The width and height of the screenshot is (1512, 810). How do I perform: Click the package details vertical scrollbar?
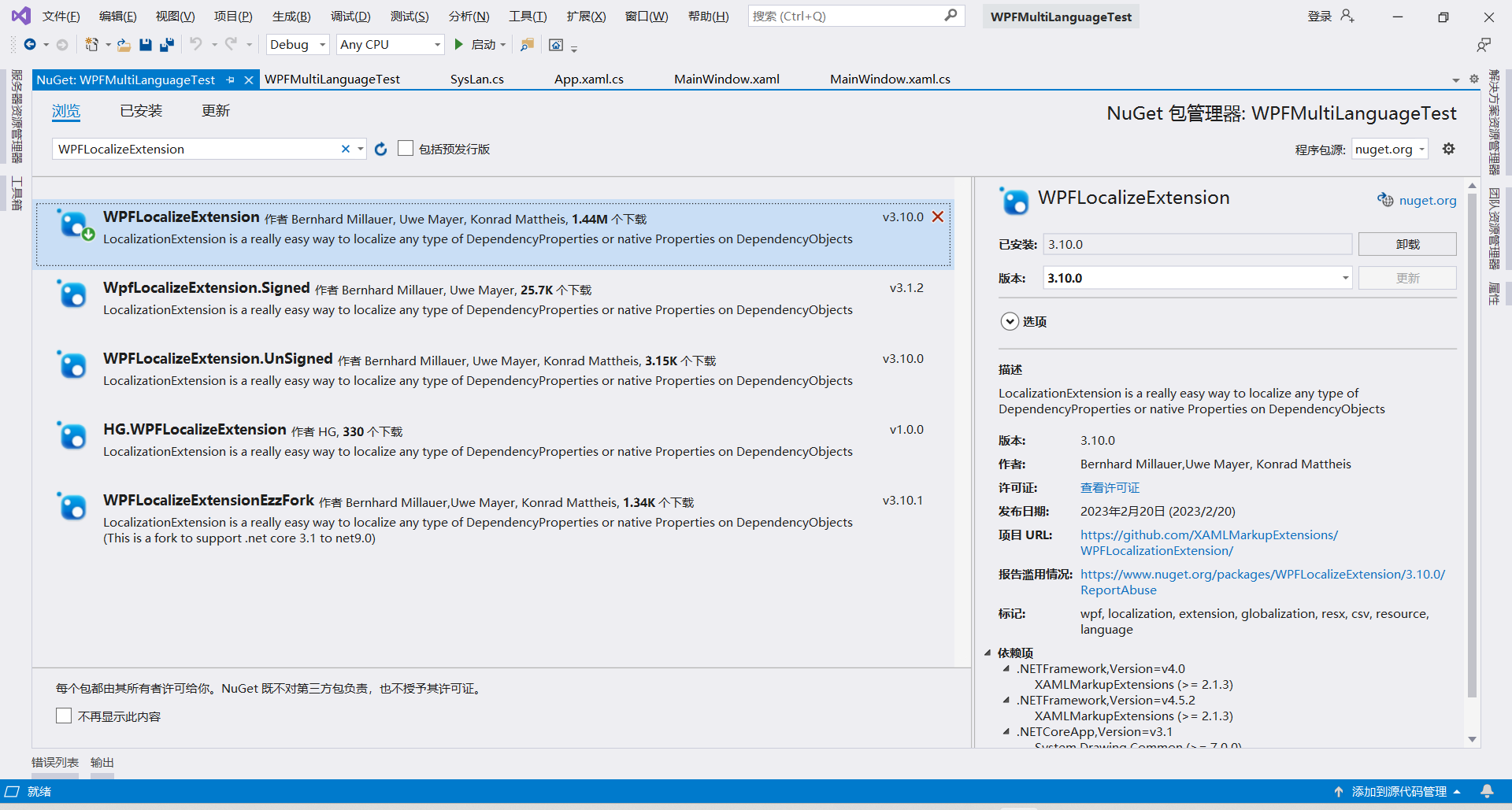[1472, 445]
